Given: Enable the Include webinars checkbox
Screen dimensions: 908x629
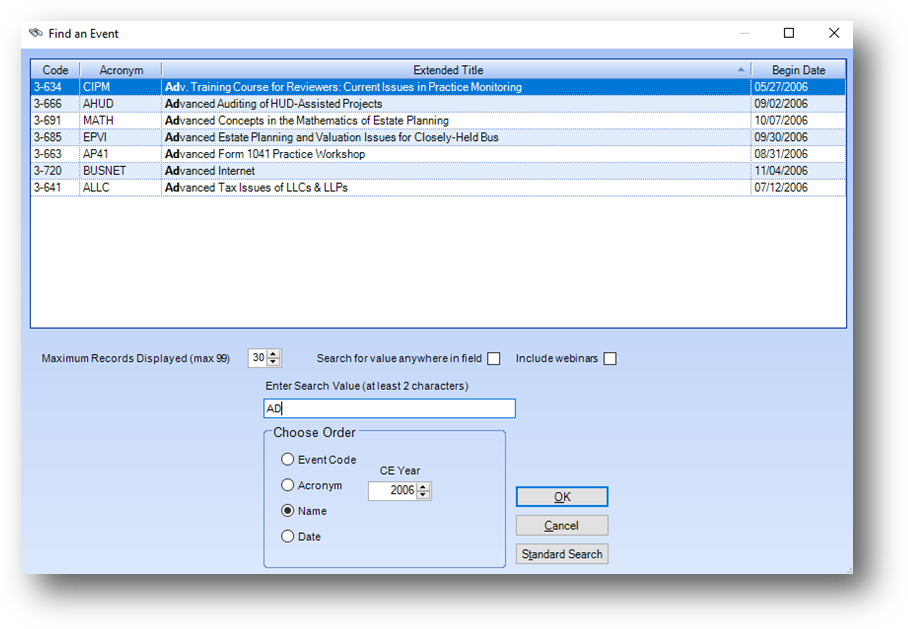Looking at the screenshot, I should click(x=610, y=359).
